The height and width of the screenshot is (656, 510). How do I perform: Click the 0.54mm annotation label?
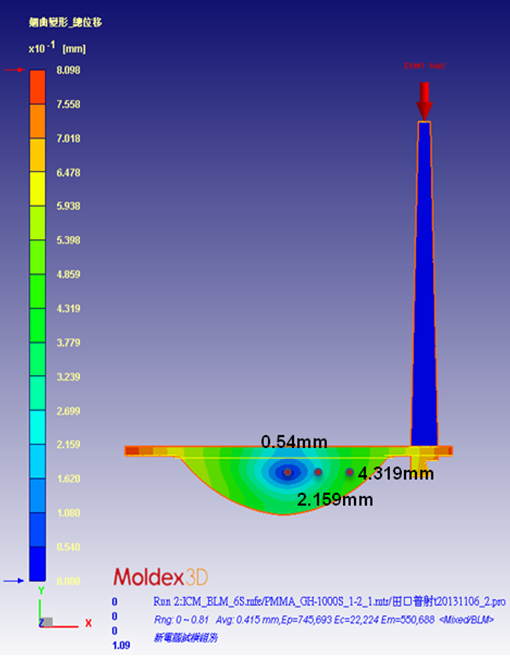click(294, 441)
